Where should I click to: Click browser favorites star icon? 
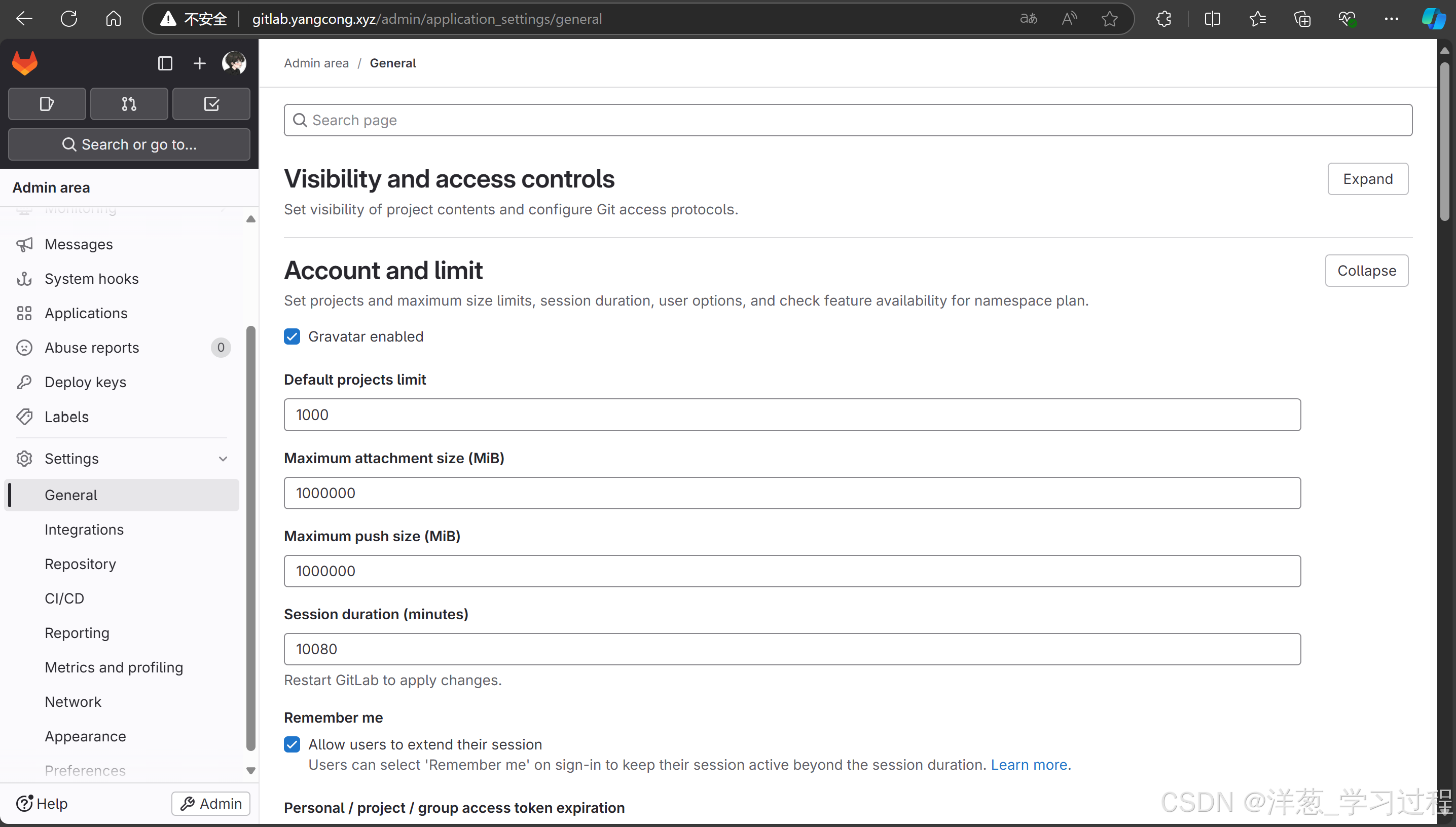(x=1109, y=19)
